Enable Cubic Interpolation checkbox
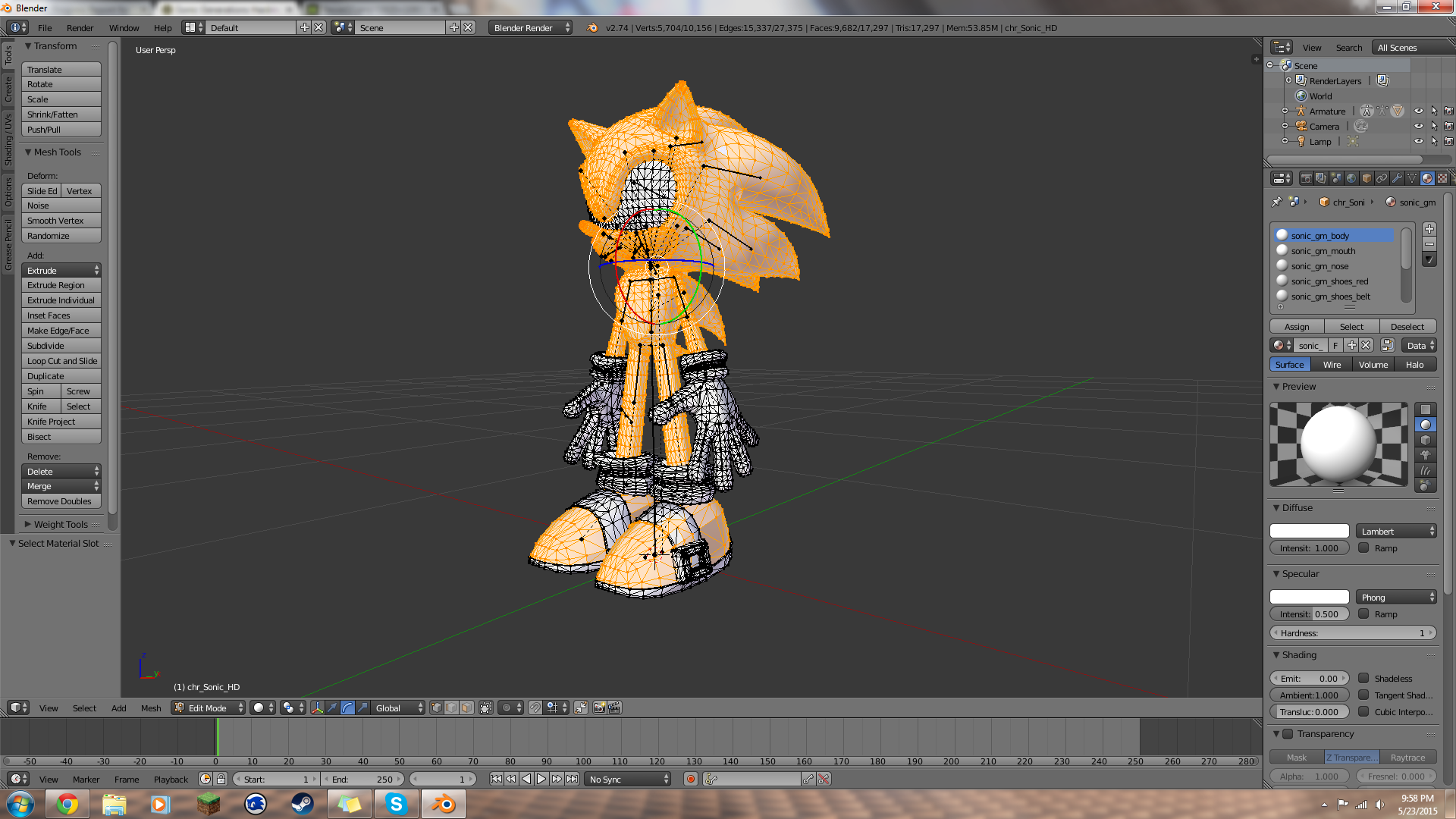This screenshot has height=819, width=1456. [x=1363, y=711]
